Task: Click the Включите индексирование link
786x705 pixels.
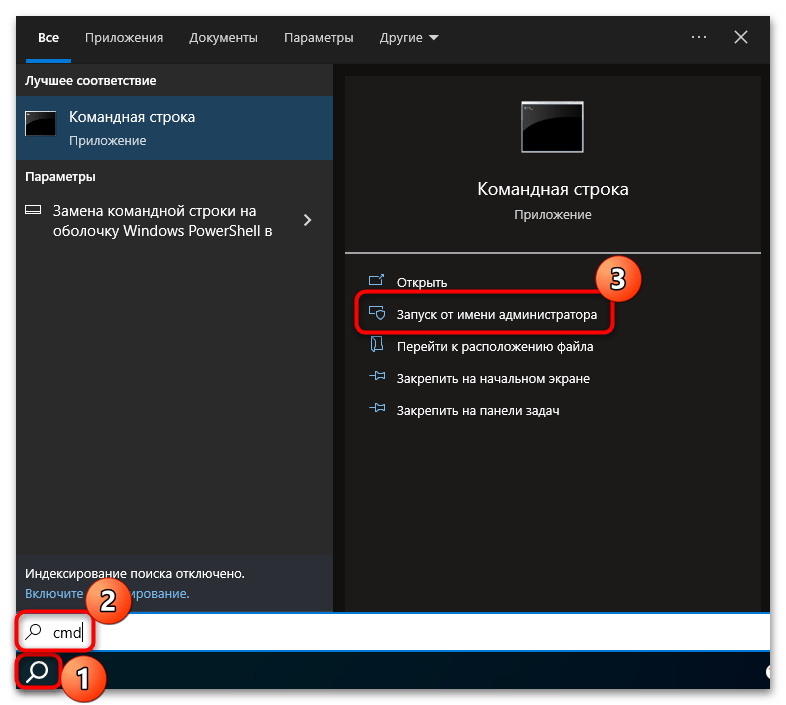Action: pyautogui.click(x=107, y=594)
